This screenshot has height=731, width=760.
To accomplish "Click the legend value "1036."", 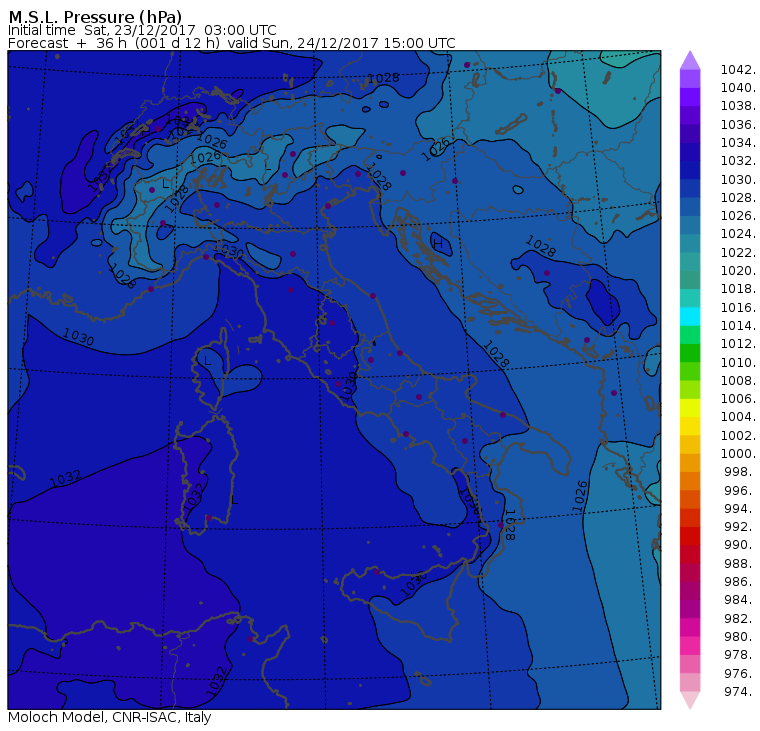I will [738, 125].
